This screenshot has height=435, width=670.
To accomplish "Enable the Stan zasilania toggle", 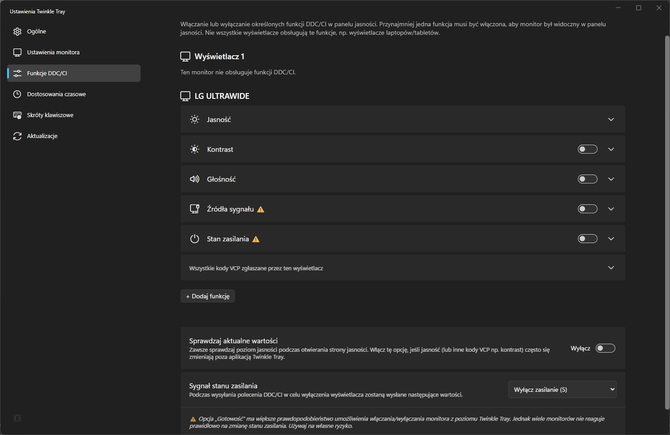I will tap(587, 239).
